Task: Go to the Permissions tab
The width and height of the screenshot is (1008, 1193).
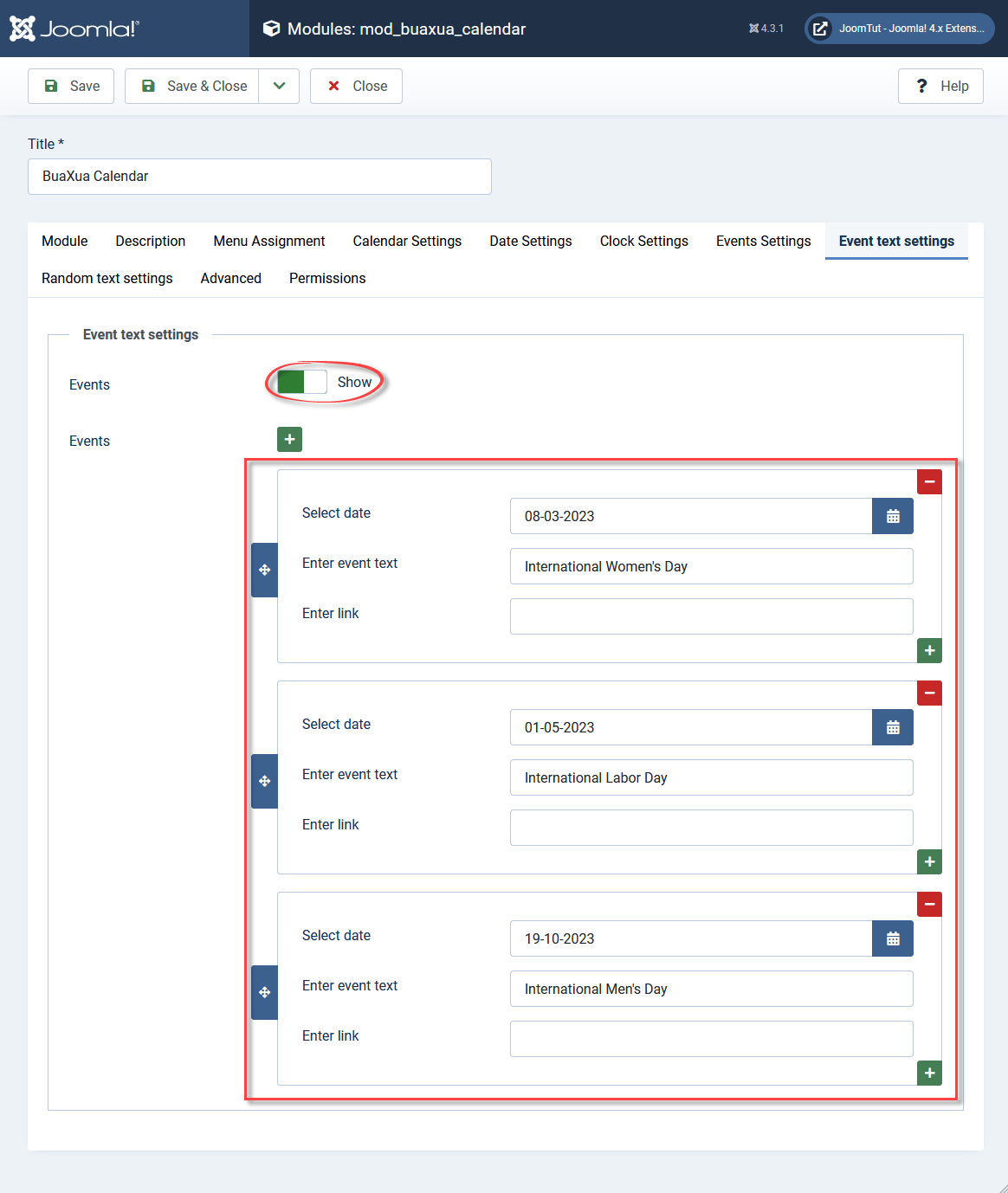Action: click(327, 278)
